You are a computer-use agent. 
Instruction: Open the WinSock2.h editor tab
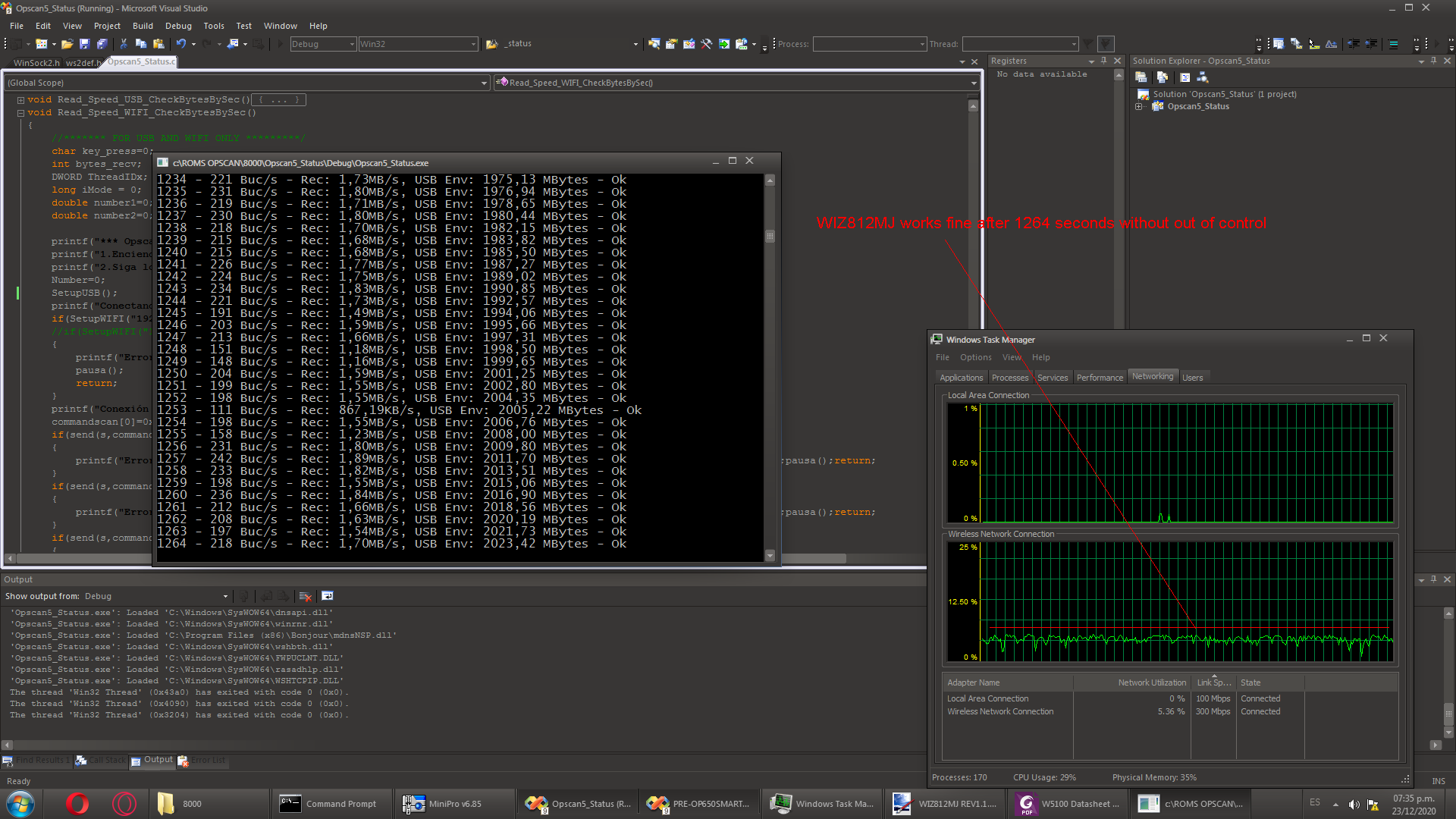[x=36, y=62]
